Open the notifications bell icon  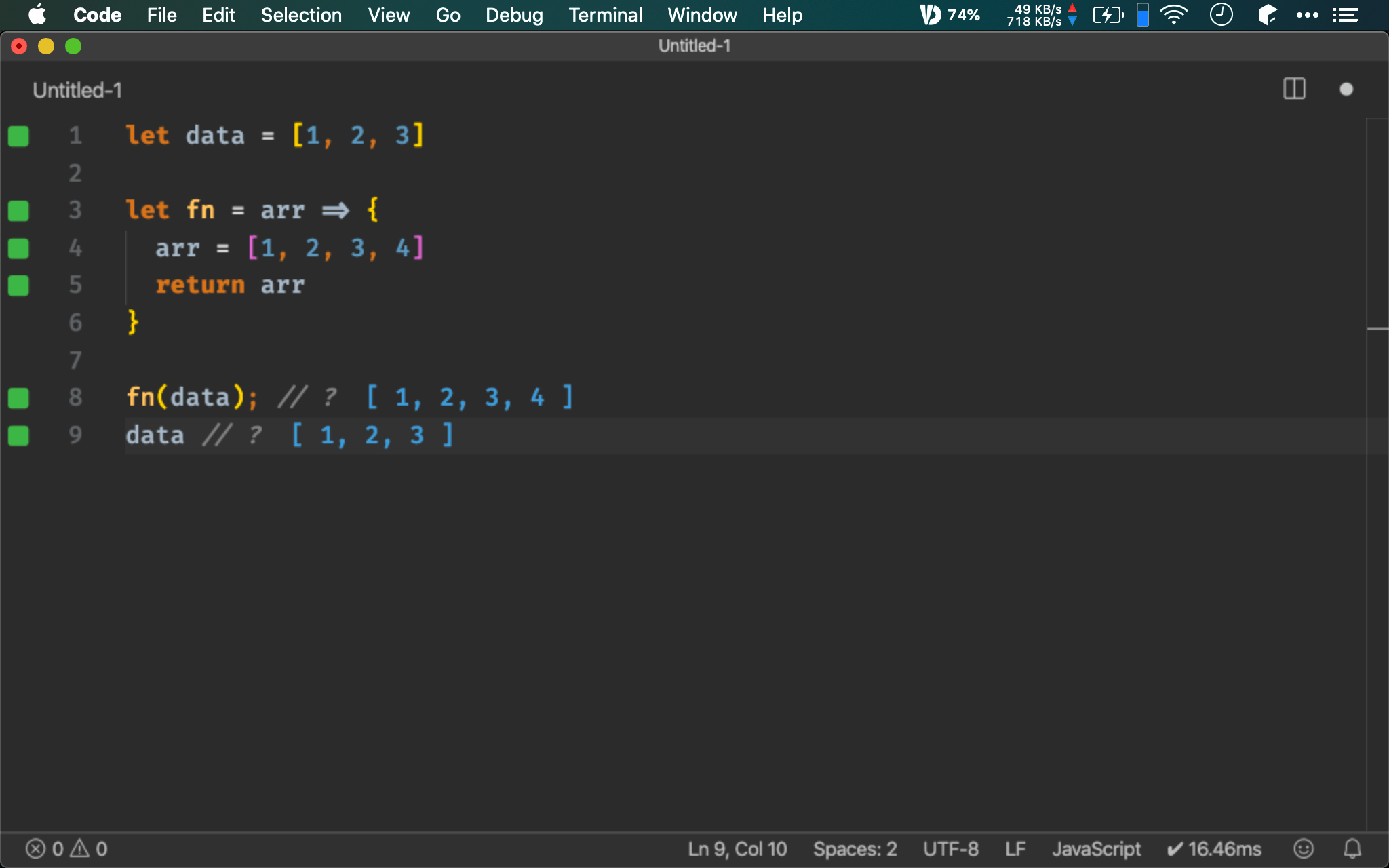1352,848
